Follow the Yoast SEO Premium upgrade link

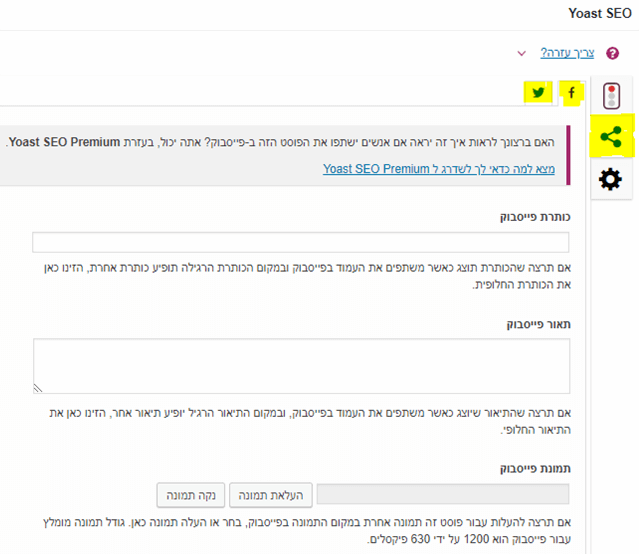[x=438, y=169]
